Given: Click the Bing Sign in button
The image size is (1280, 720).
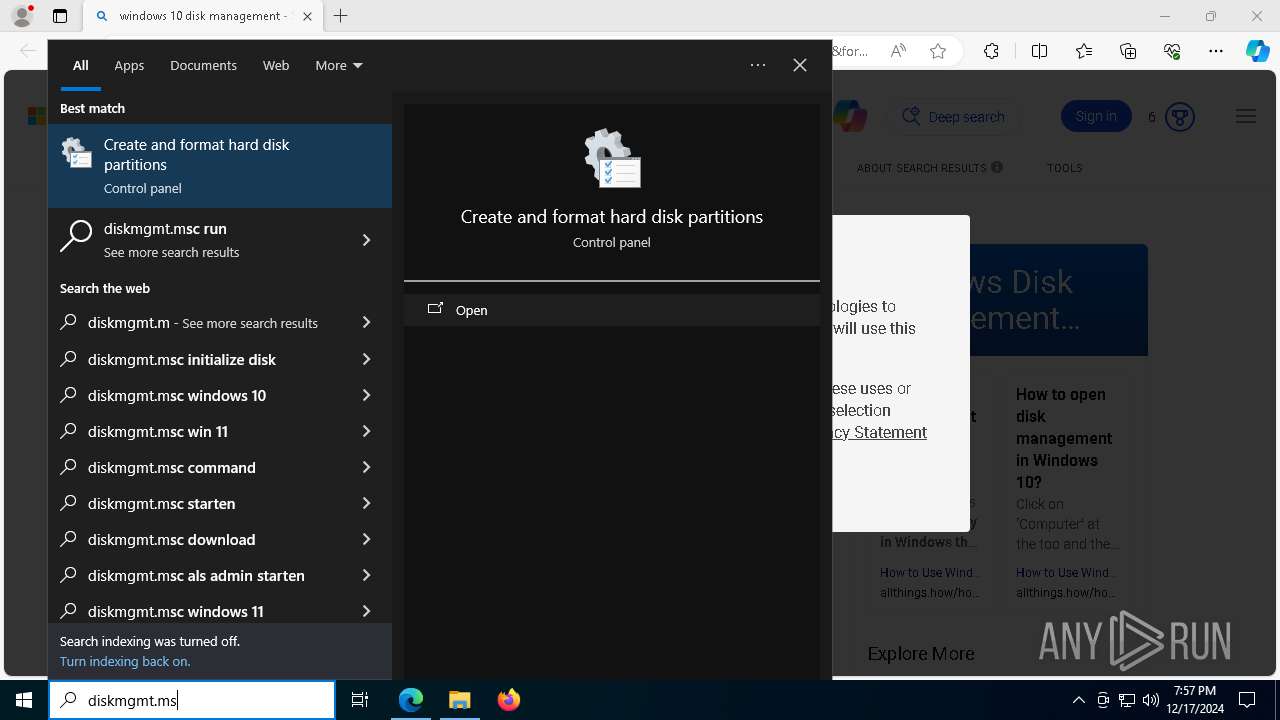Looking at the screenshot, I should 1096,116.
